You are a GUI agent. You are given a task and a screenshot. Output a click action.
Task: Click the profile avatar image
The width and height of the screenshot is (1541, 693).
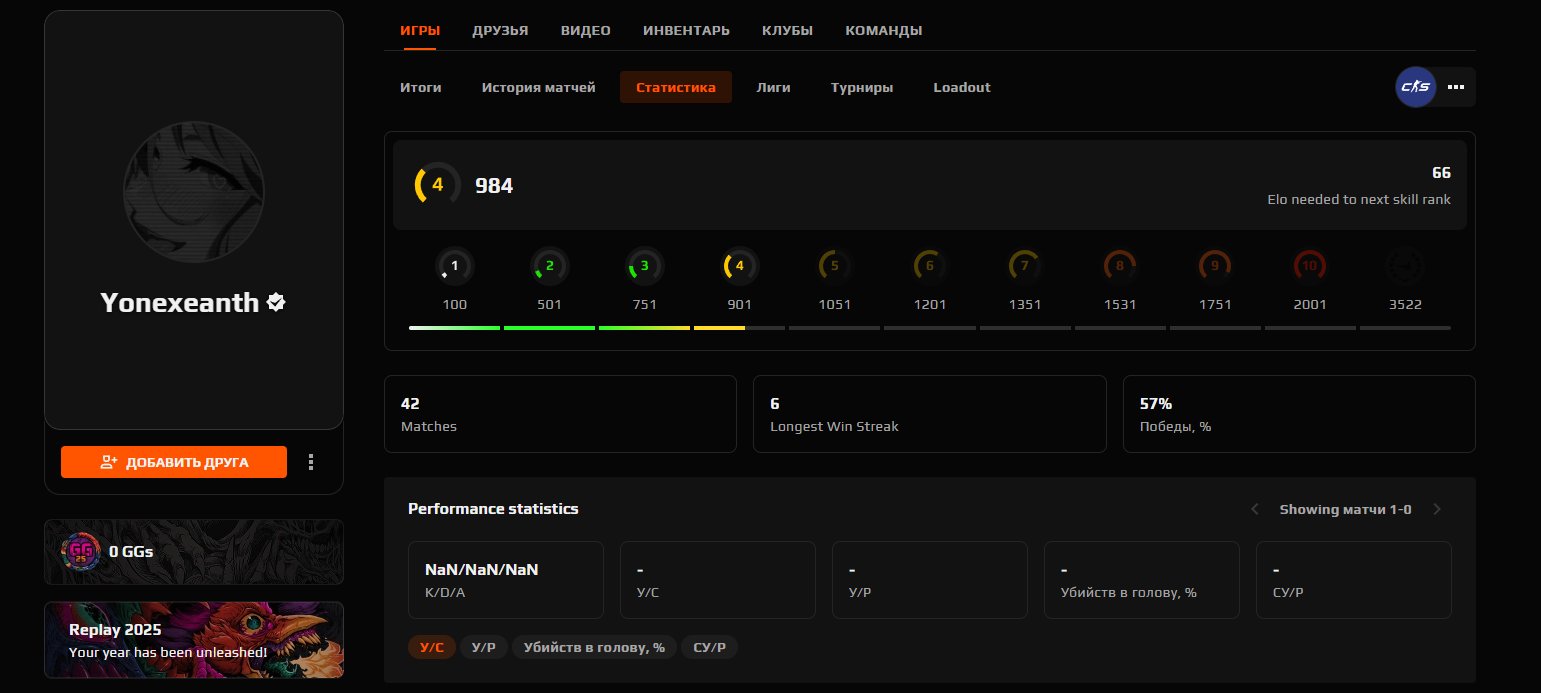pos(193,192)
